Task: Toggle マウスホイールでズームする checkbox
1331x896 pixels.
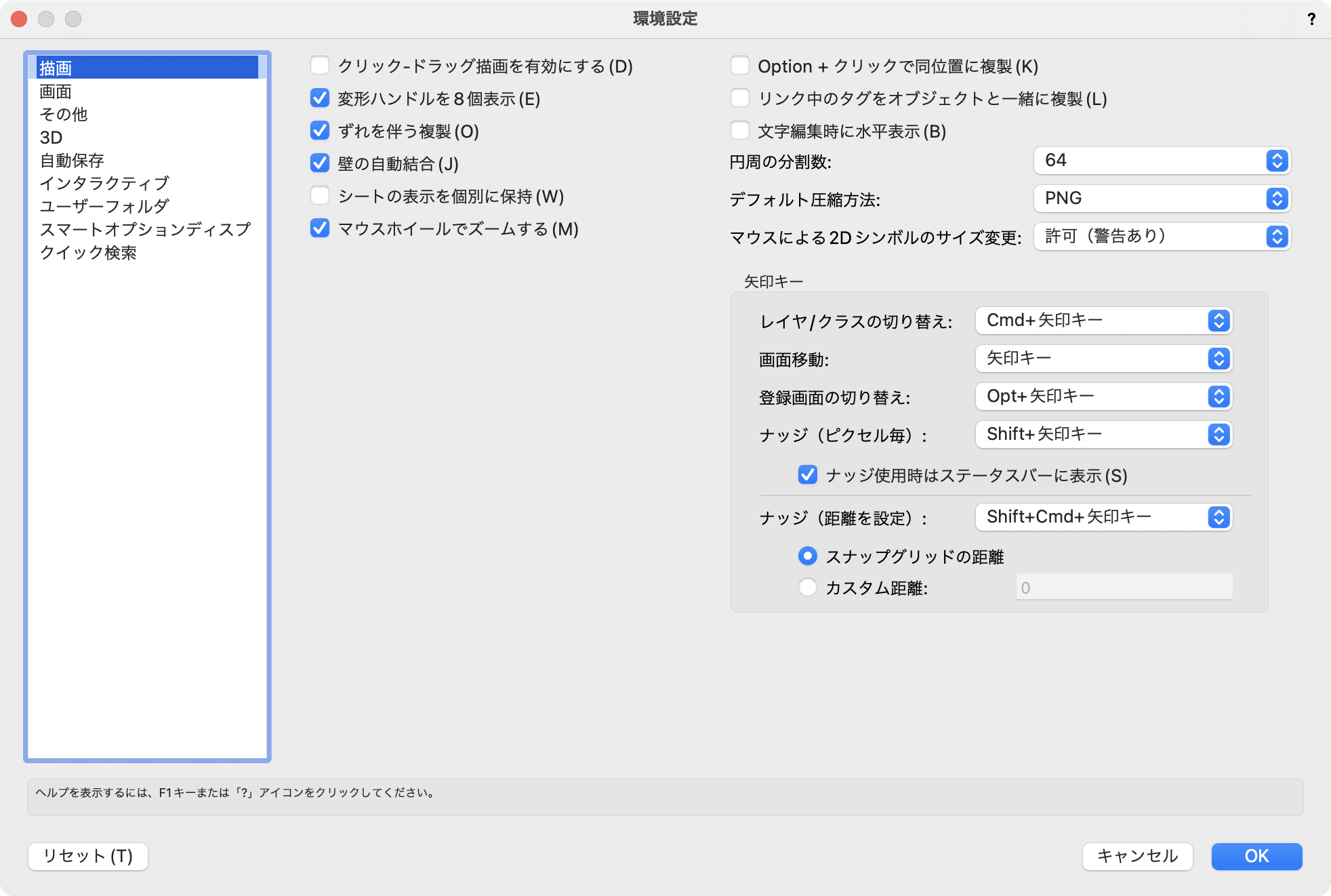Action: pos(320,228)
